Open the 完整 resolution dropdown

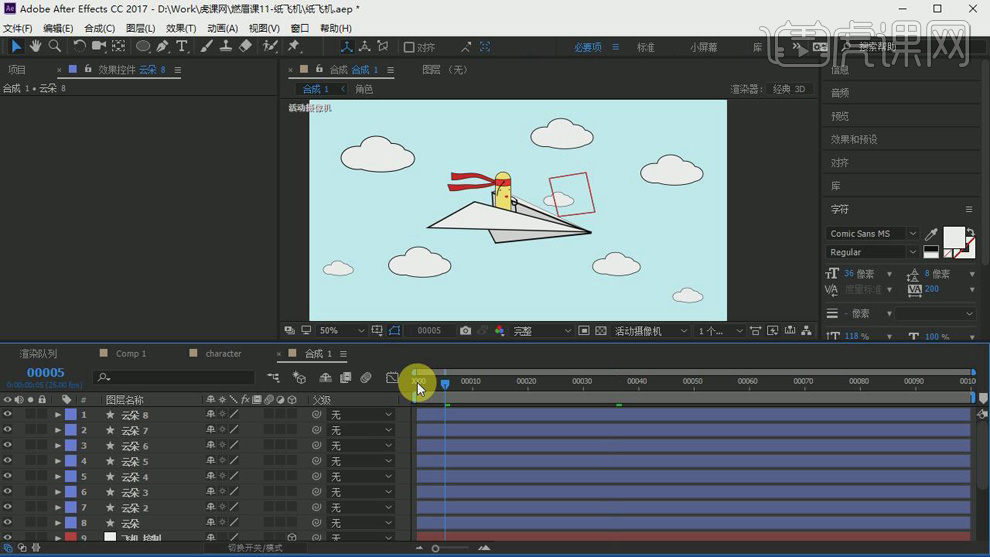[x=542, y=330]
